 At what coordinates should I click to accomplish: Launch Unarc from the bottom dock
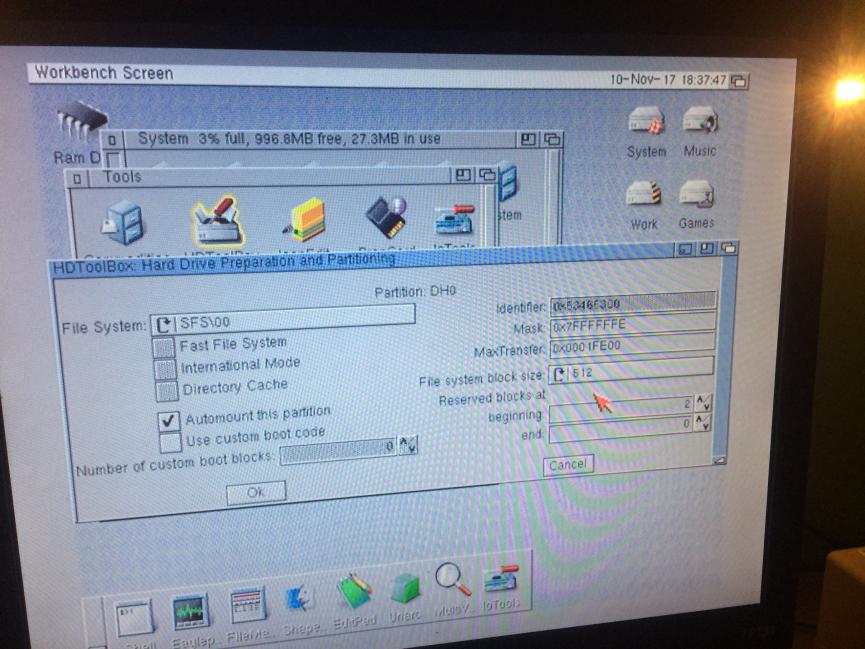[404, 590]
